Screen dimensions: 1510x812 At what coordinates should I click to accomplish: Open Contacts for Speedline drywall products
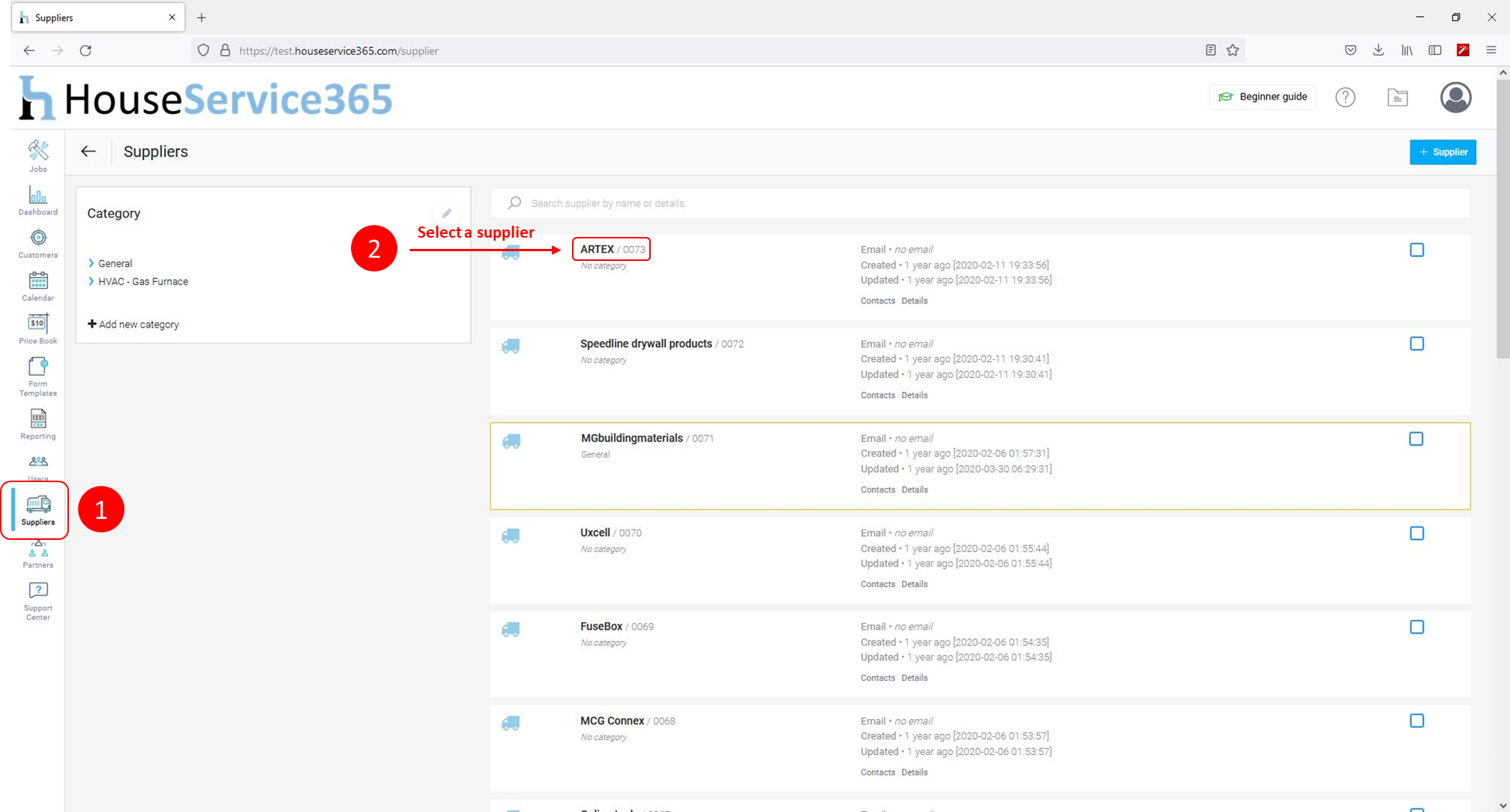tap(878, 395)
